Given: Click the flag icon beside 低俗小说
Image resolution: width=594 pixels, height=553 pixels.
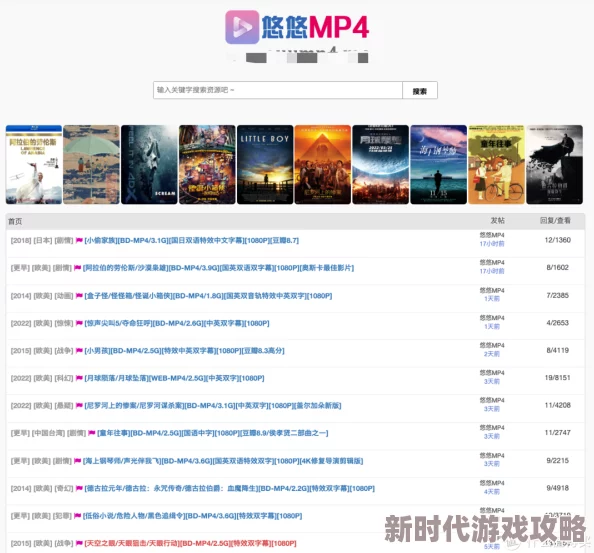Looking at the screenshot, I should pos(78,516).
